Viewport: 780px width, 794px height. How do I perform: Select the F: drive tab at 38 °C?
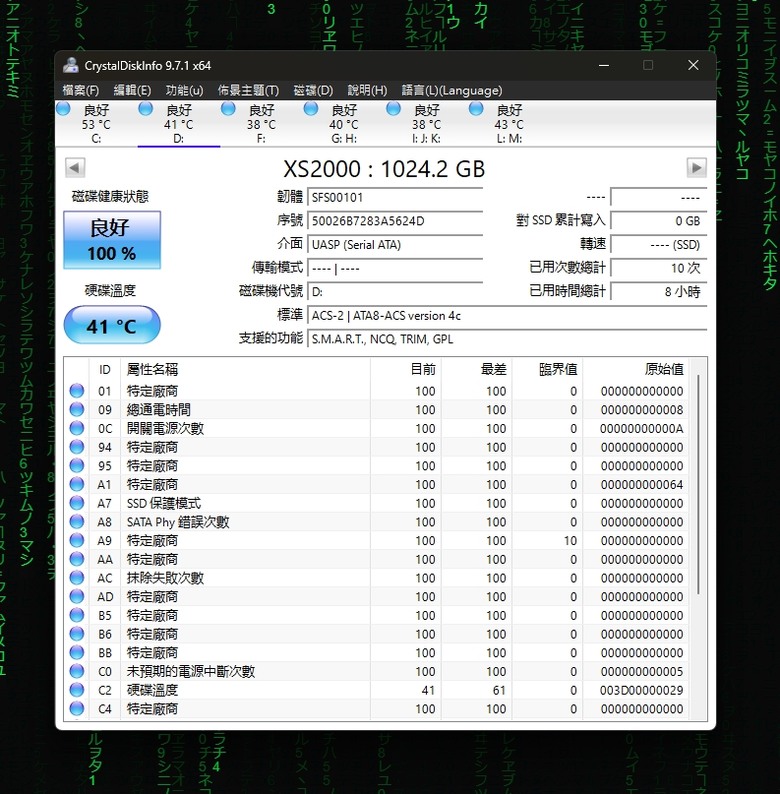click(x=261, y=124)
